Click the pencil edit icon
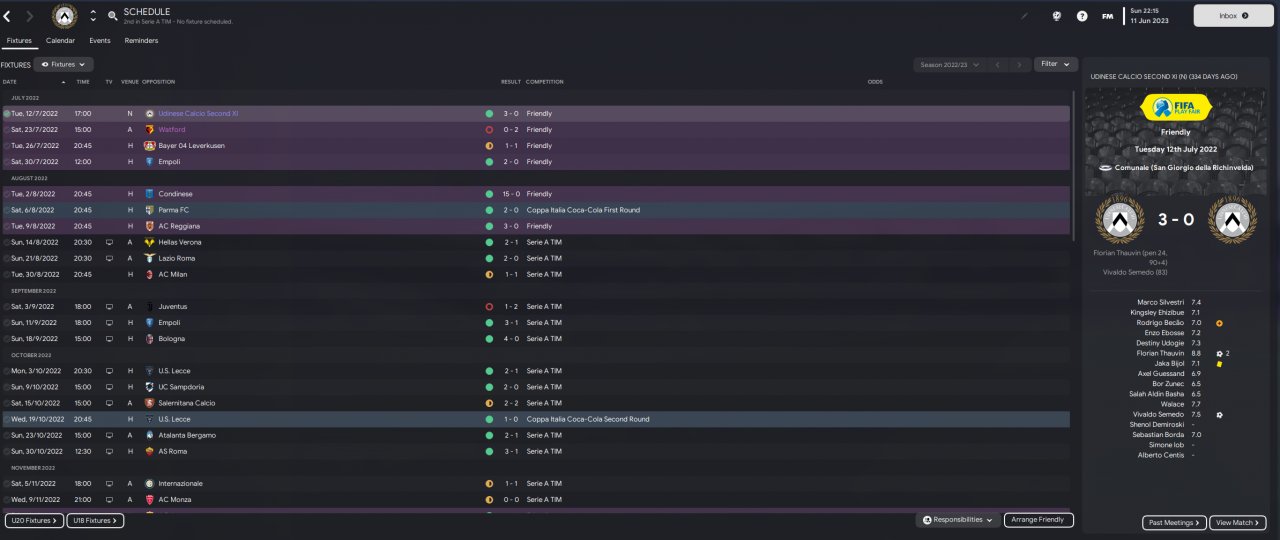 (1024, 16)
